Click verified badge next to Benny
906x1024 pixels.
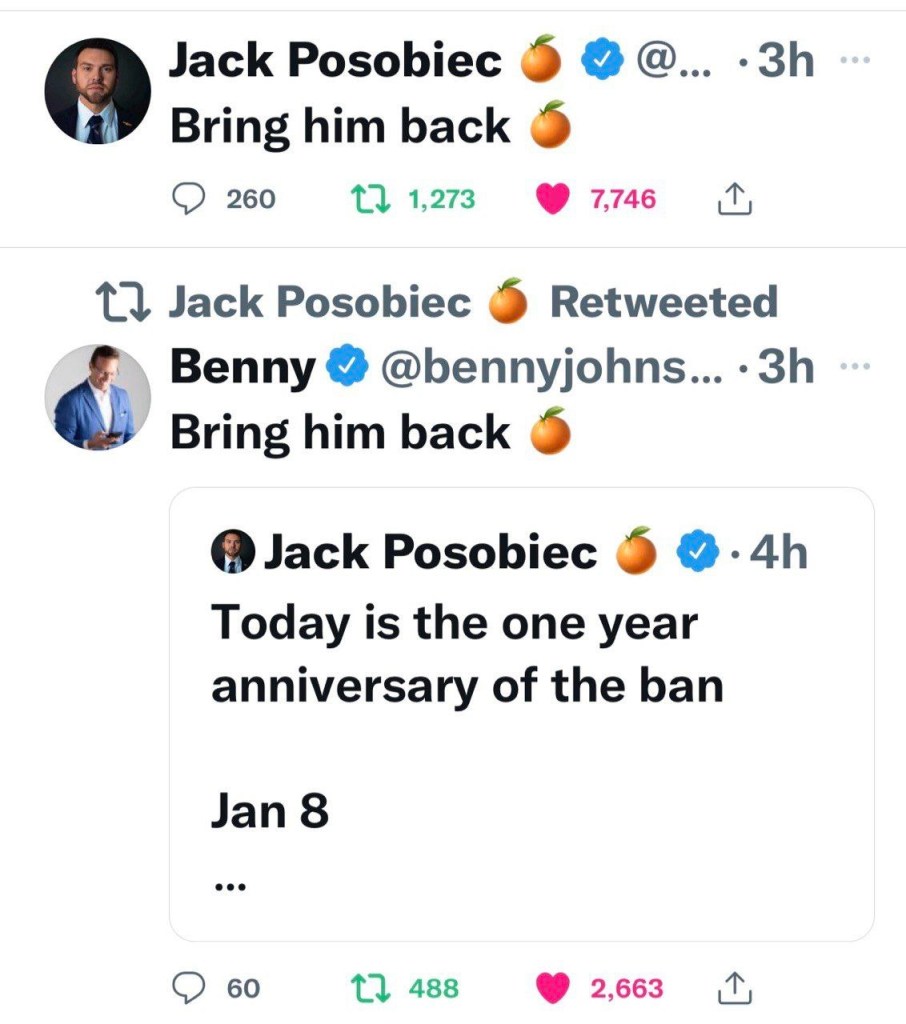[348, 366]
